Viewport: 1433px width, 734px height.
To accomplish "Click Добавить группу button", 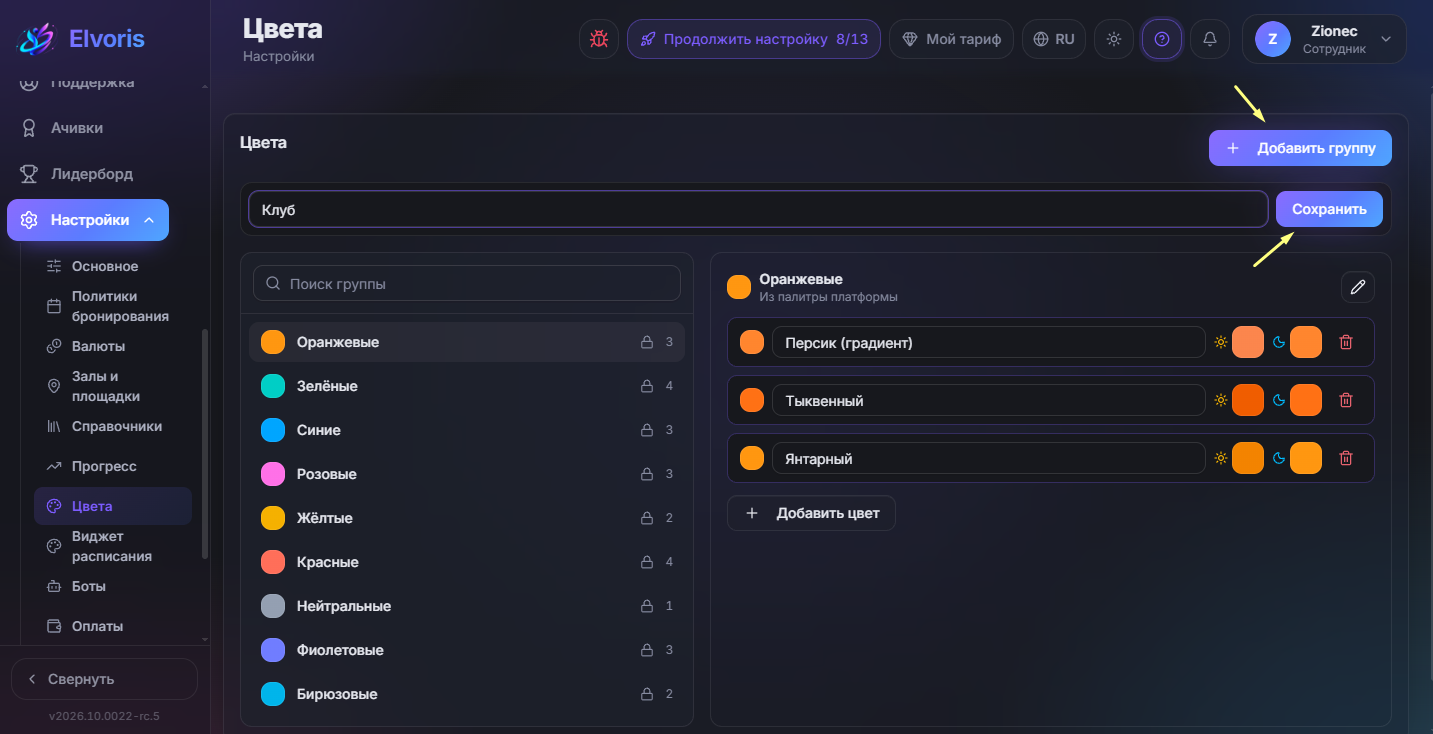I will coord(1300,148).
